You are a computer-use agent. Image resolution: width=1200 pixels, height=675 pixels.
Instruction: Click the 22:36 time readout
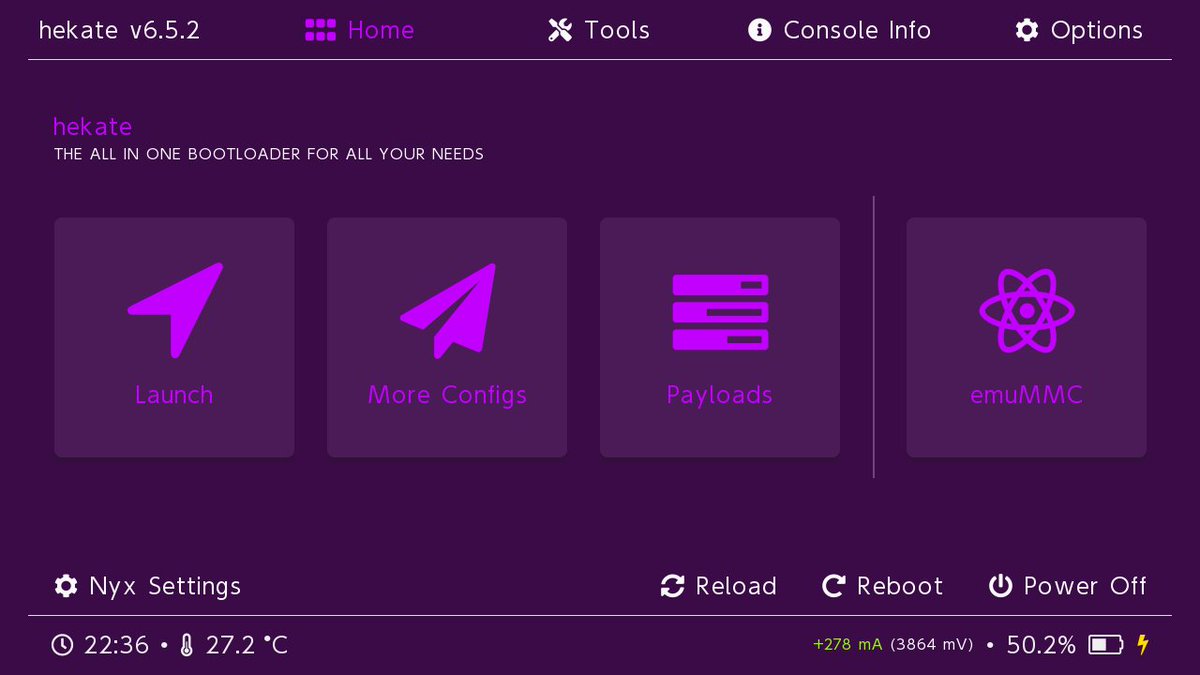coord(116,645)
